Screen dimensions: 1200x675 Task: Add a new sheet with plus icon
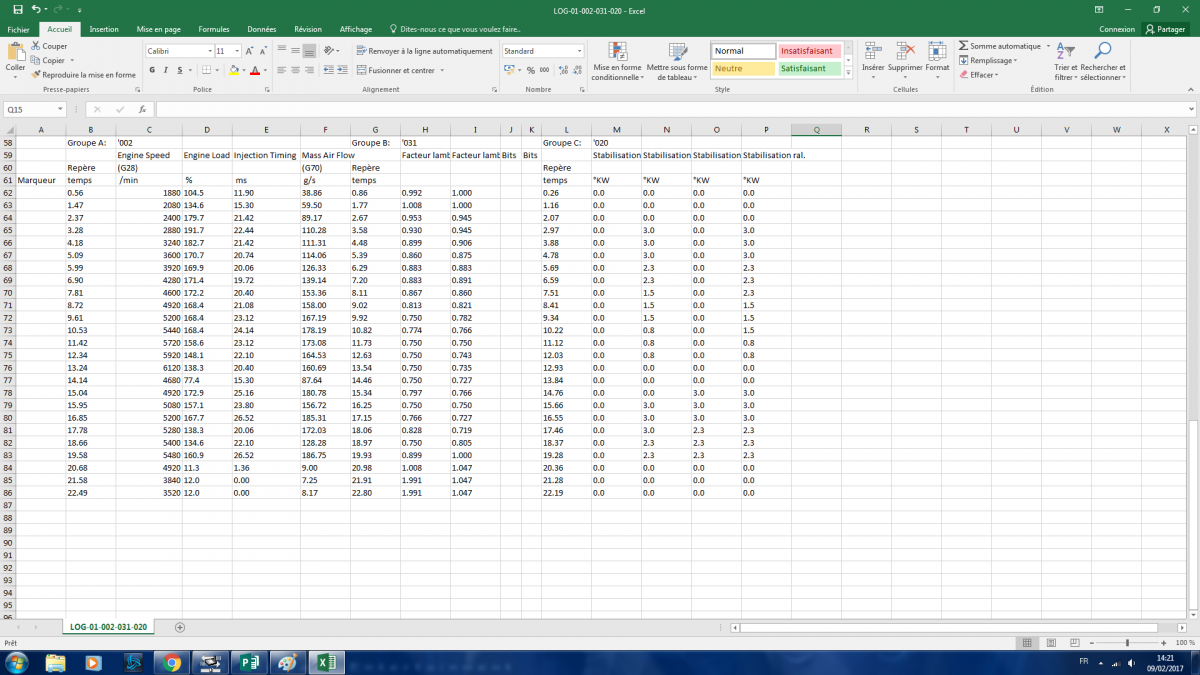(180, 627)
